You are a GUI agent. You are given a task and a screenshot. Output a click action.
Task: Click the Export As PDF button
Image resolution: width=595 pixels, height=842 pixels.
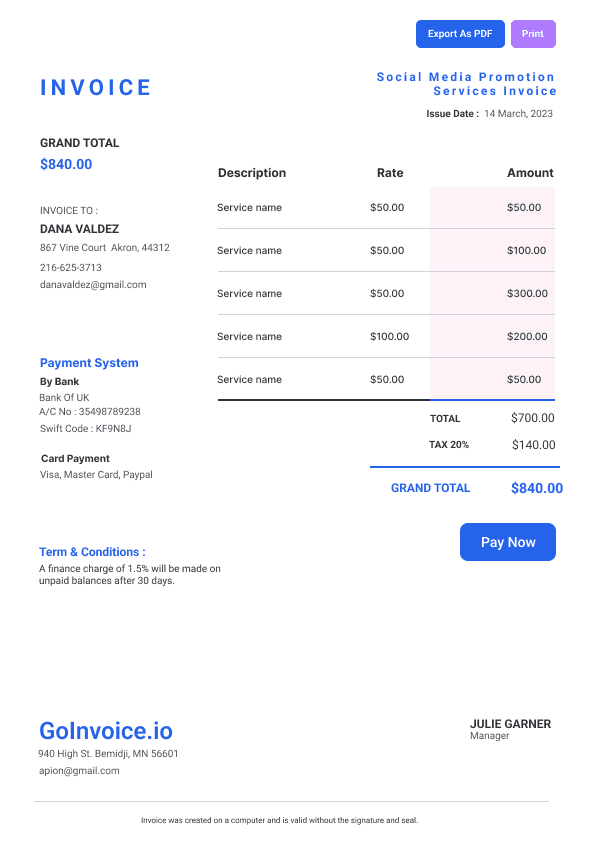pos(460,34)
